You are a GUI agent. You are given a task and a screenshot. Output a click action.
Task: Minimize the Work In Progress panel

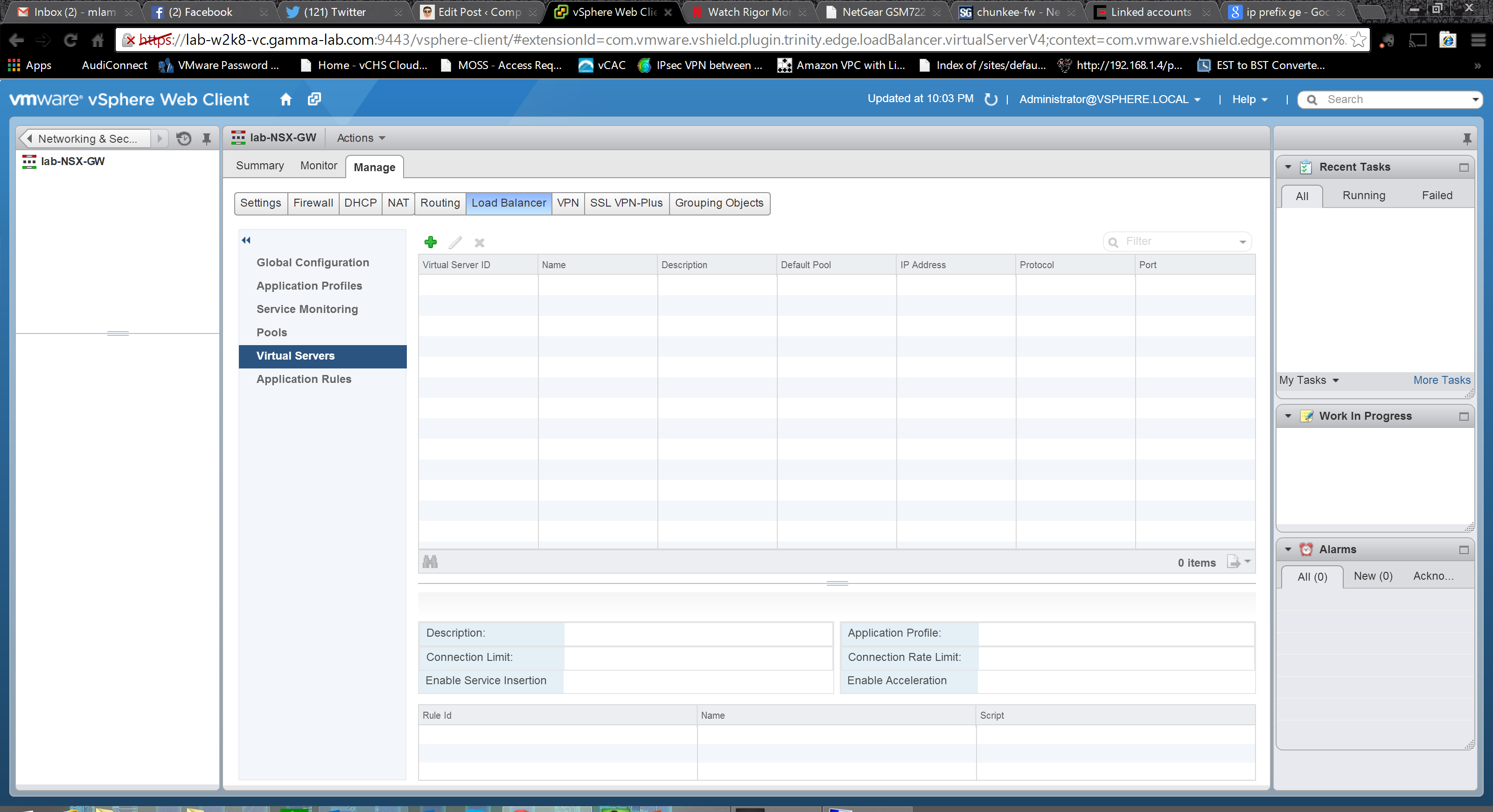pos(1464,416)
